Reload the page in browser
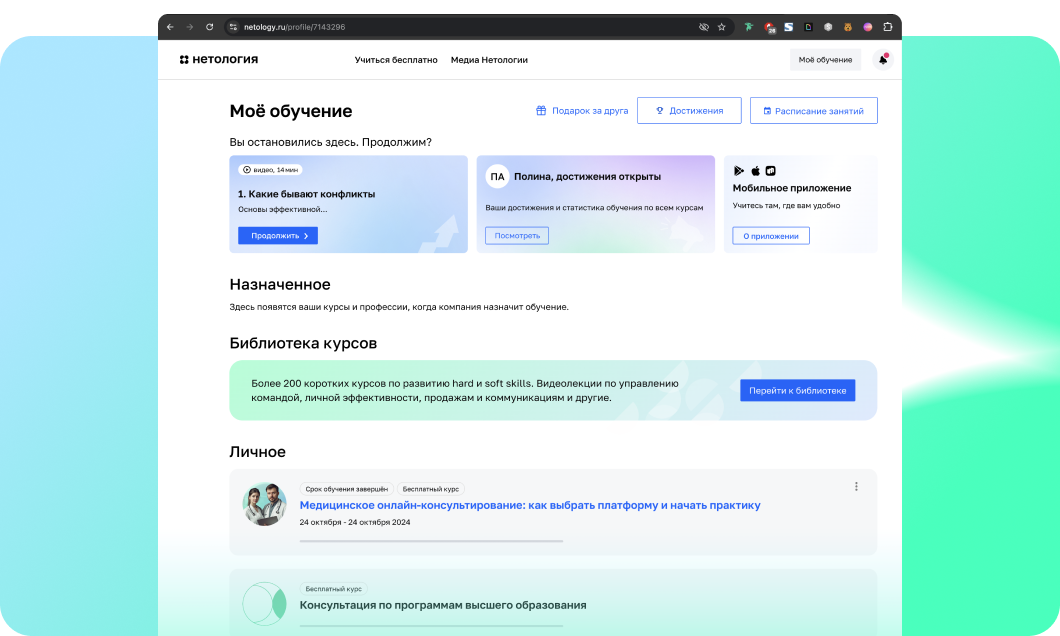Viewport: 1060px width, 636px height. click(x=209, y=27)
